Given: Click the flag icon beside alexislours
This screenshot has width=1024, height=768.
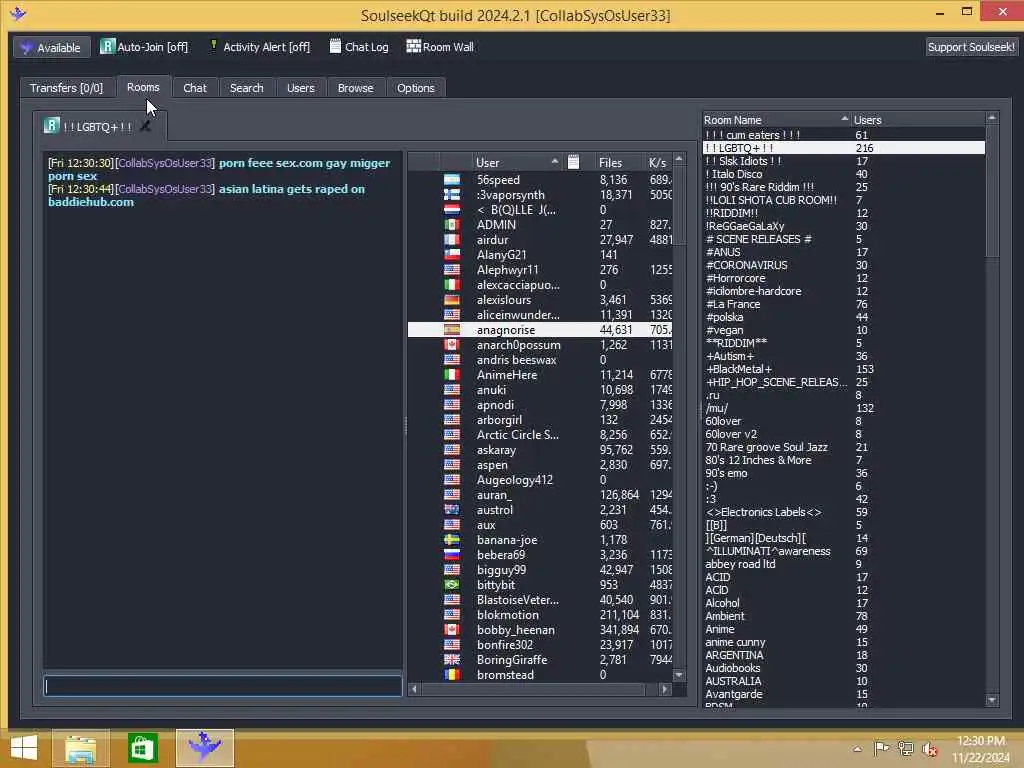Looking at the screenshot, I should tap(451, 300).
